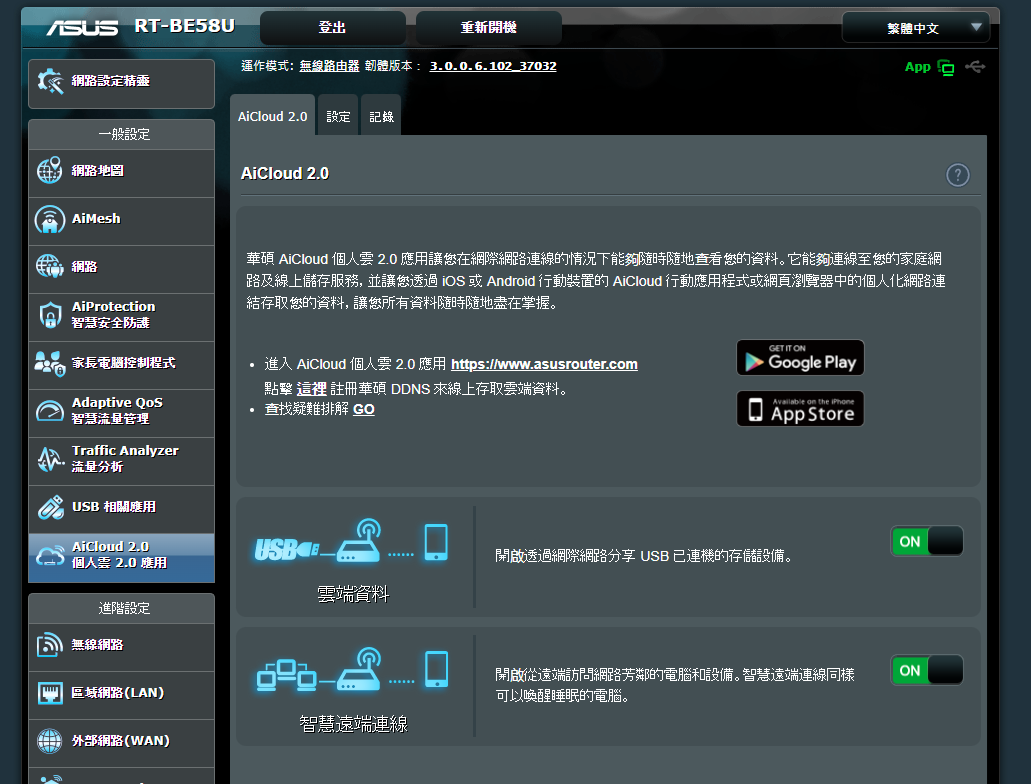Click the 網路地圖 globe icon
The width and height of the screenshot is (1031, 784).
[x=50, y=170]
